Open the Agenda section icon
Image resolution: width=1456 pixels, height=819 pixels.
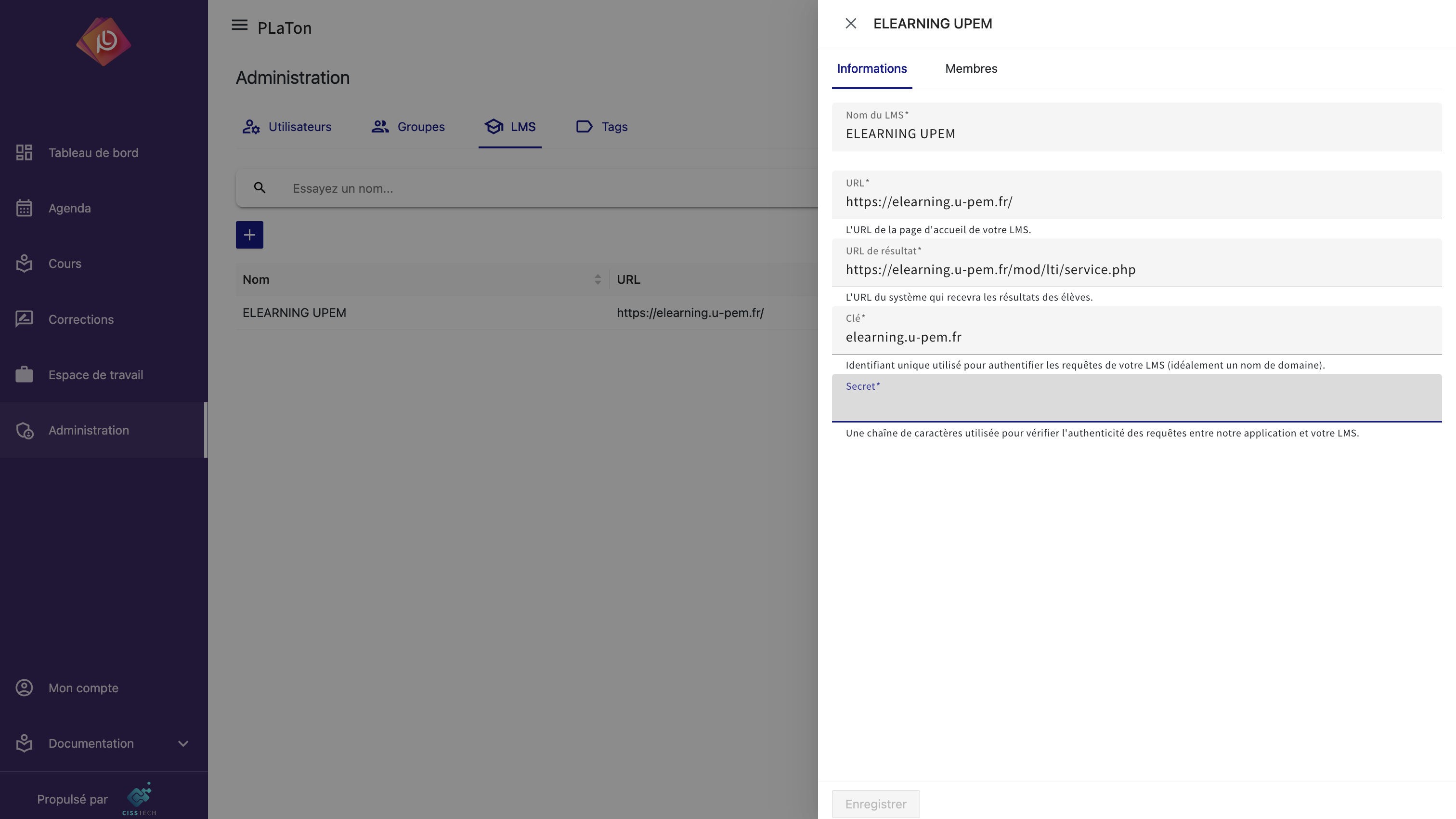click(x=24, y=208)
